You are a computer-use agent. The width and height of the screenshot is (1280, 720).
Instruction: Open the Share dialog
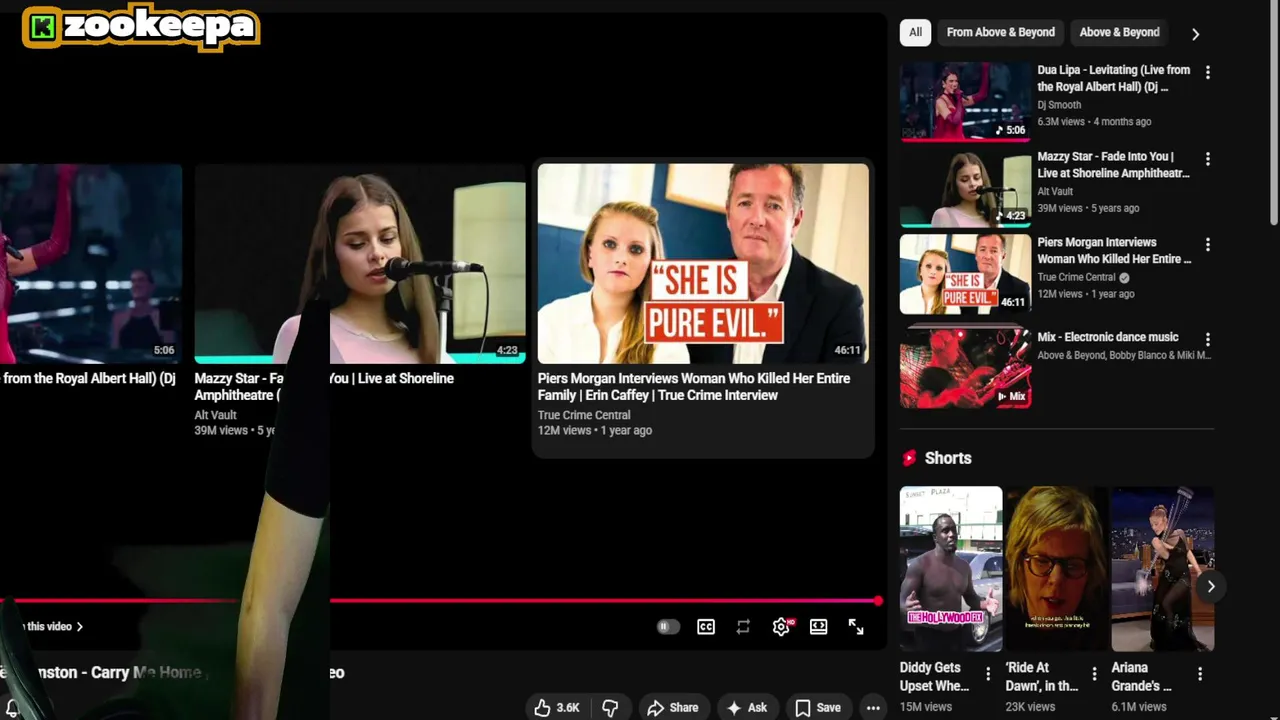[x=673, y=708]
